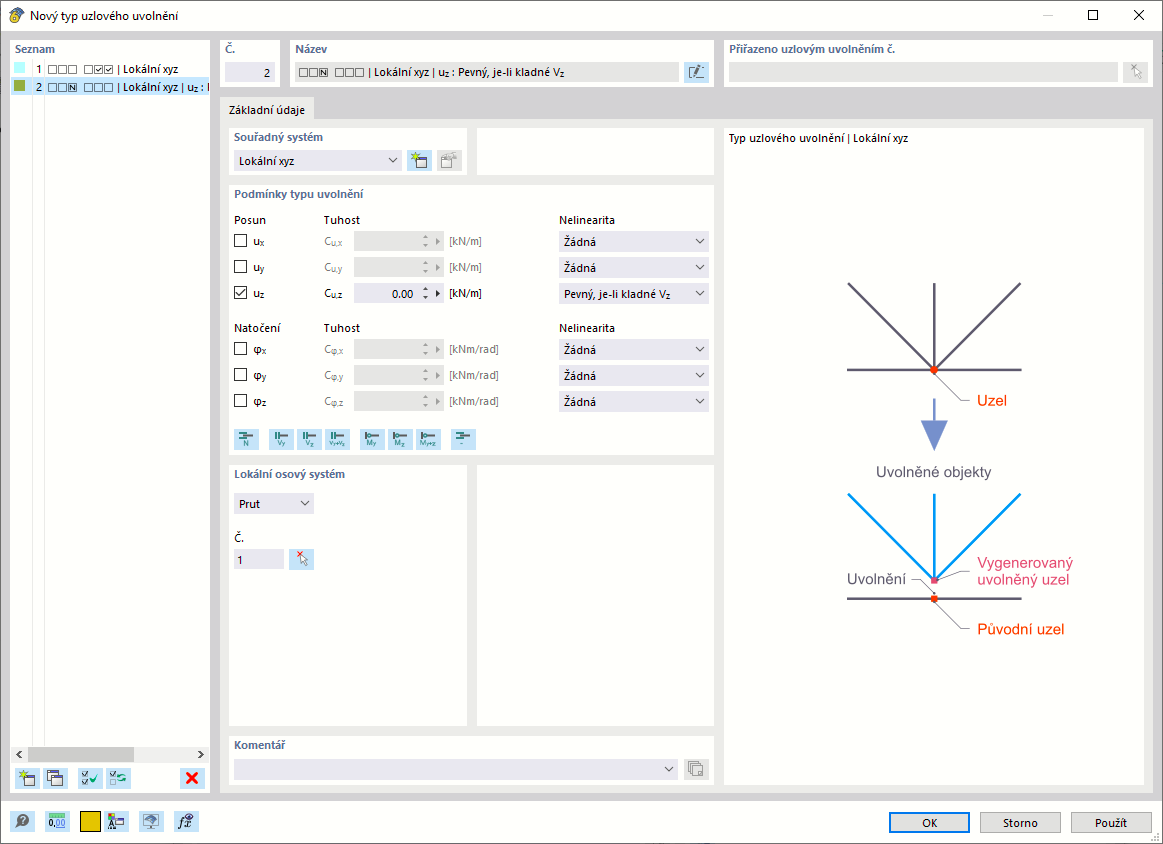Image resolution: width=1163 pixels, height=844 pixels.
Task: Click the Mz moment release preset icon
Action: coord(401,439)
